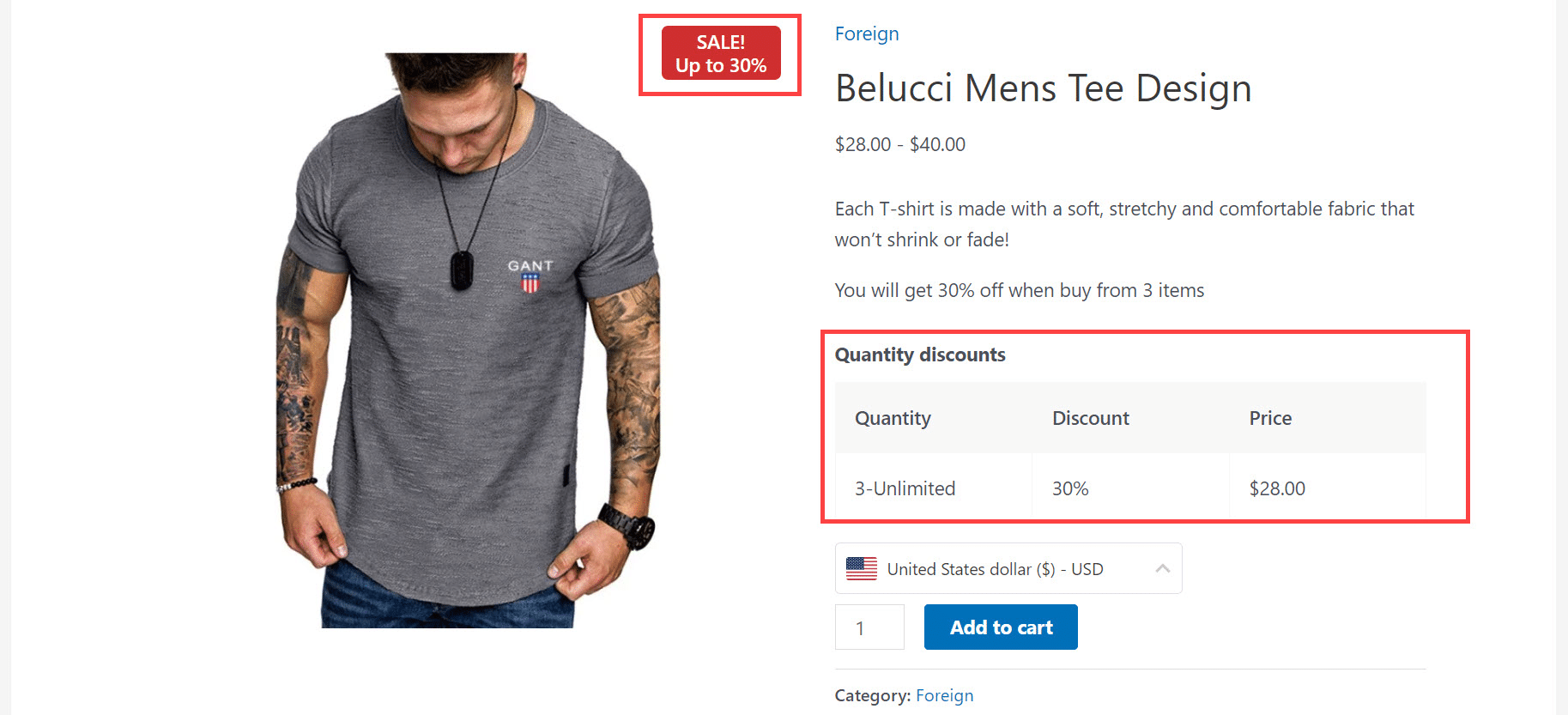Expand the currency selector chevron arrow
Viewport: 1568px width, 715px height.
click(x=1163, y=568)
